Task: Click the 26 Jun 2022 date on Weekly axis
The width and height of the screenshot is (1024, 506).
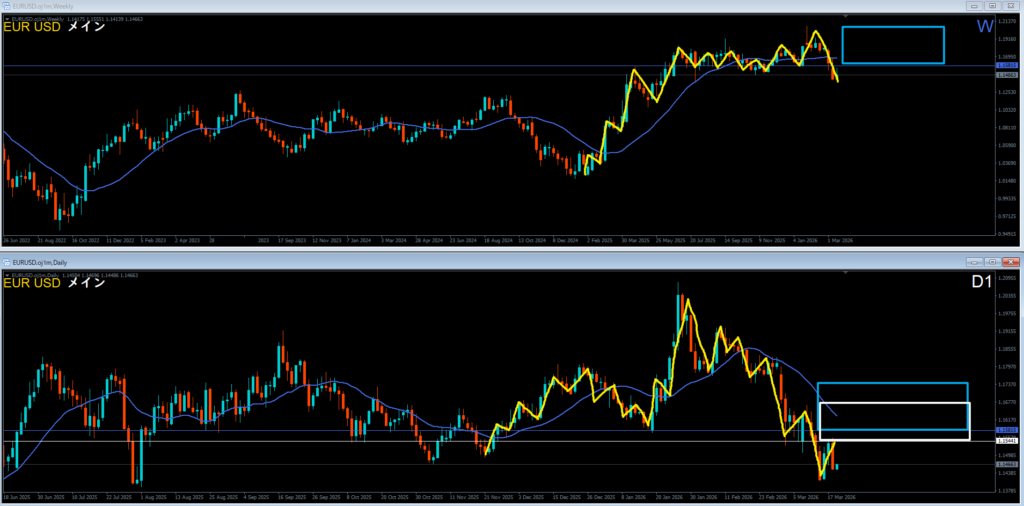Action: 16,240
